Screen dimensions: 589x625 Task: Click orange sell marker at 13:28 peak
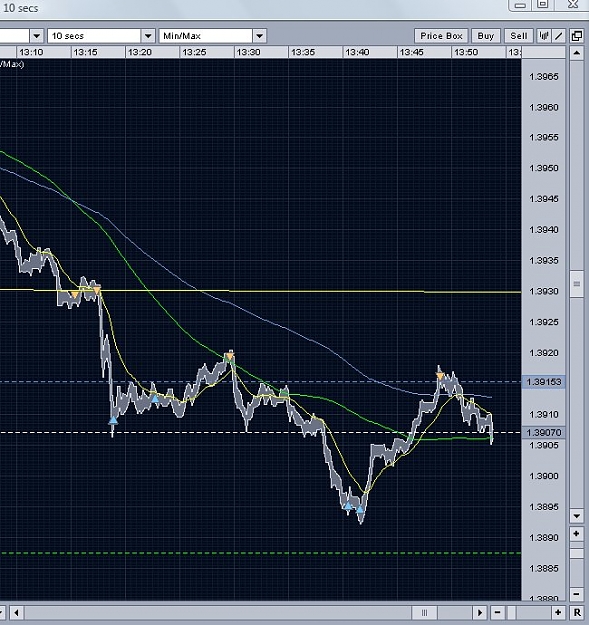coord(230,356)
